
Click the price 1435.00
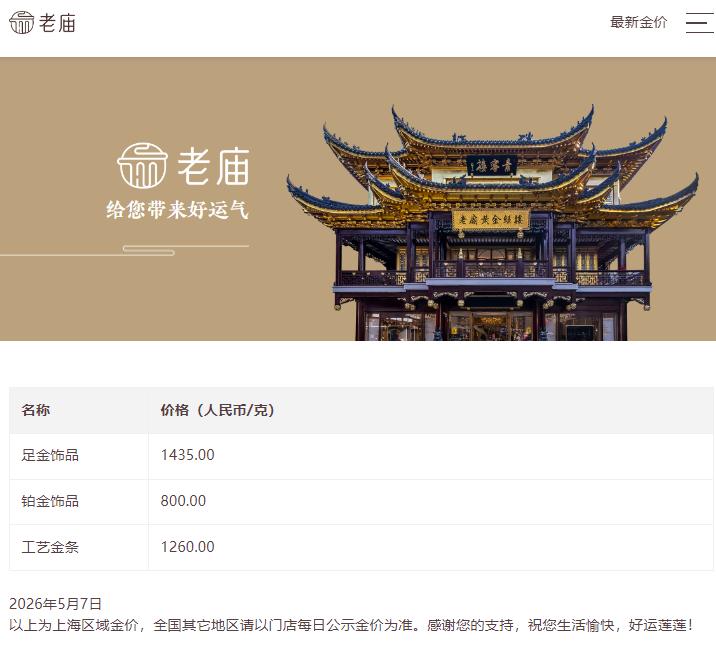[x=187, y=455]
